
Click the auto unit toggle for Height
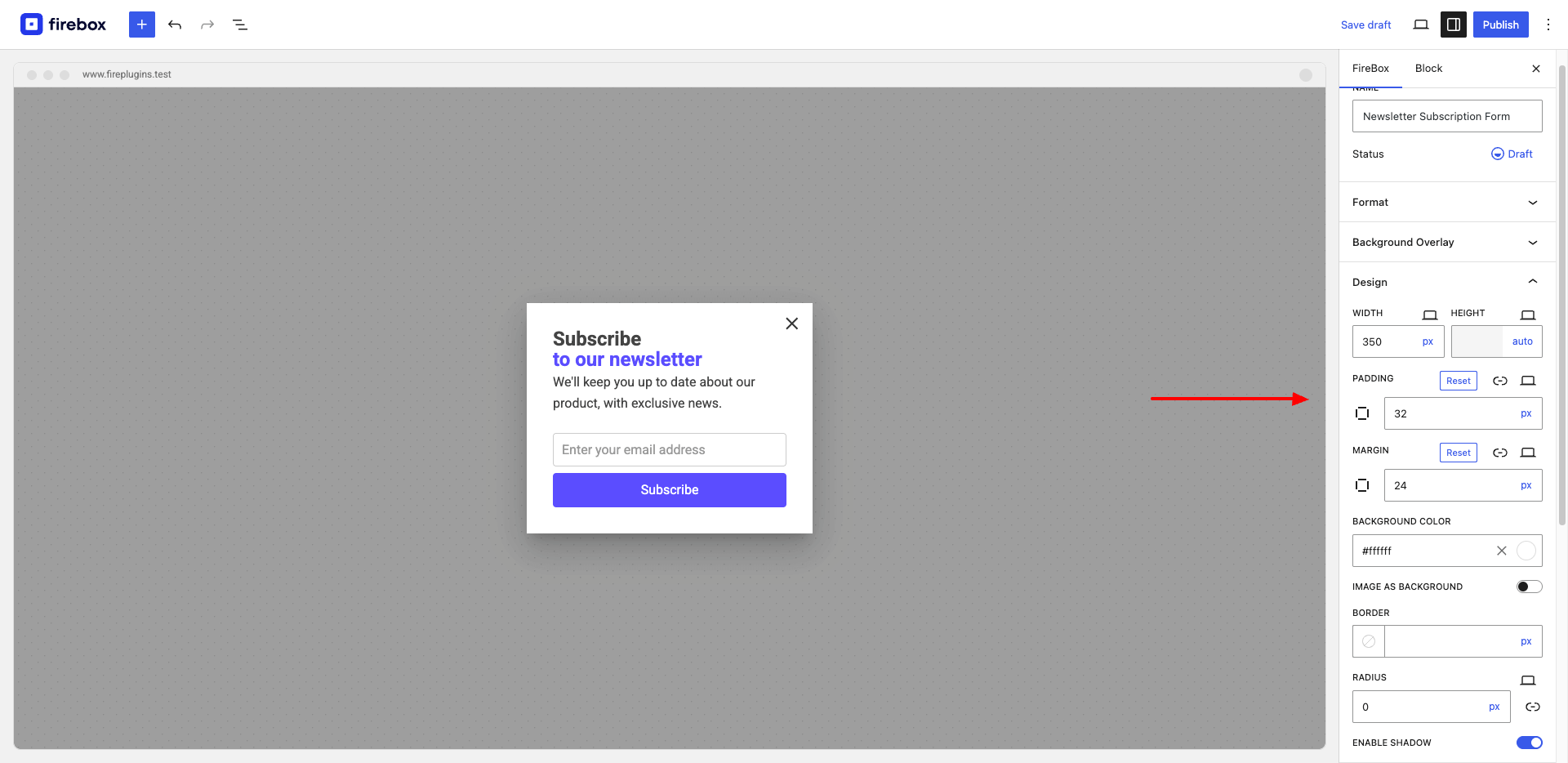pos(1522,341)
